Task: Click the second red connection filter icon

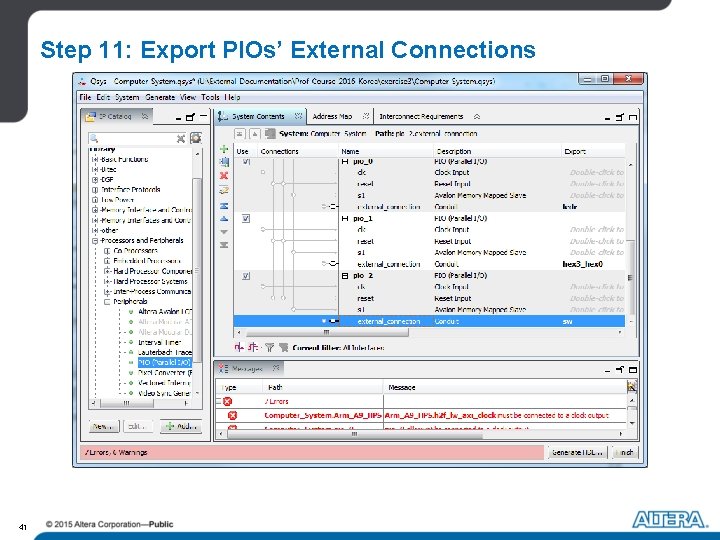Action: click(253, 348)
